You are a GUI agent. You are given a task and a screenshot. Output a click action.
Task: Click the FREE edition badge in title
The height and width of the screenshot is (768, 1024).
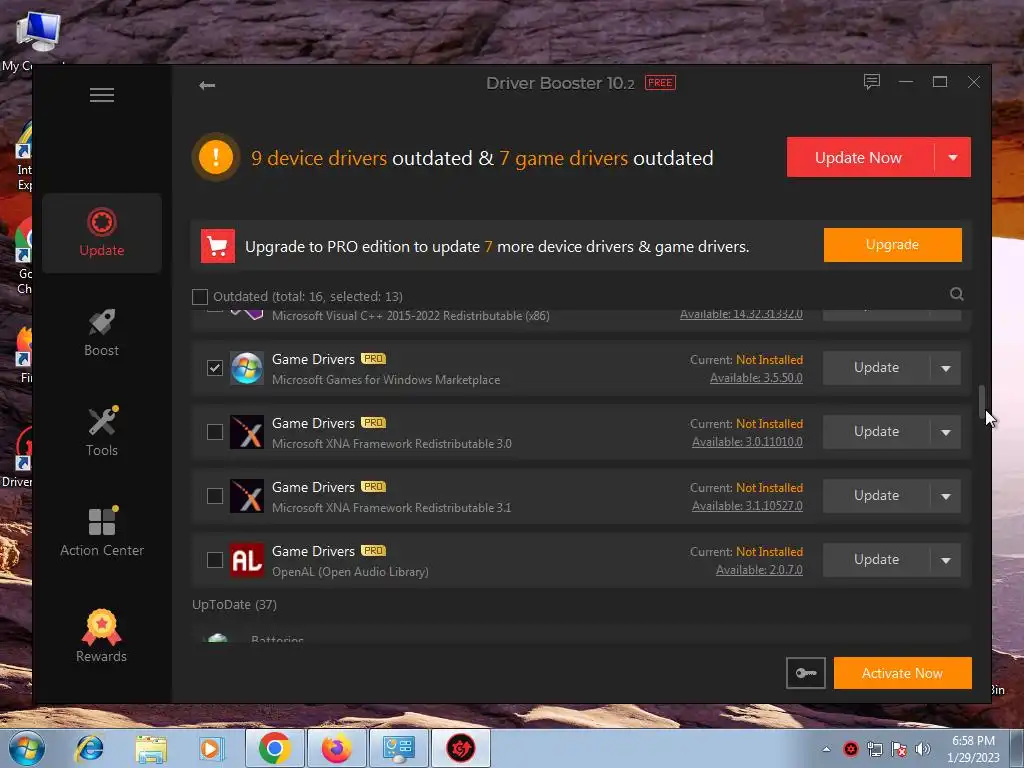pyautogui.click(x=660, y=83)
